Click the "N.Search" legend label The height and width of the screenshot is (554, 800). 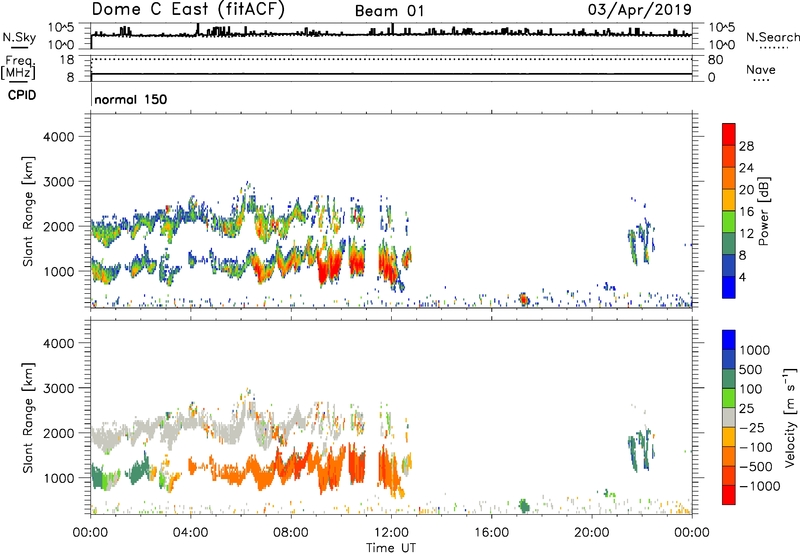pos(773,37)
